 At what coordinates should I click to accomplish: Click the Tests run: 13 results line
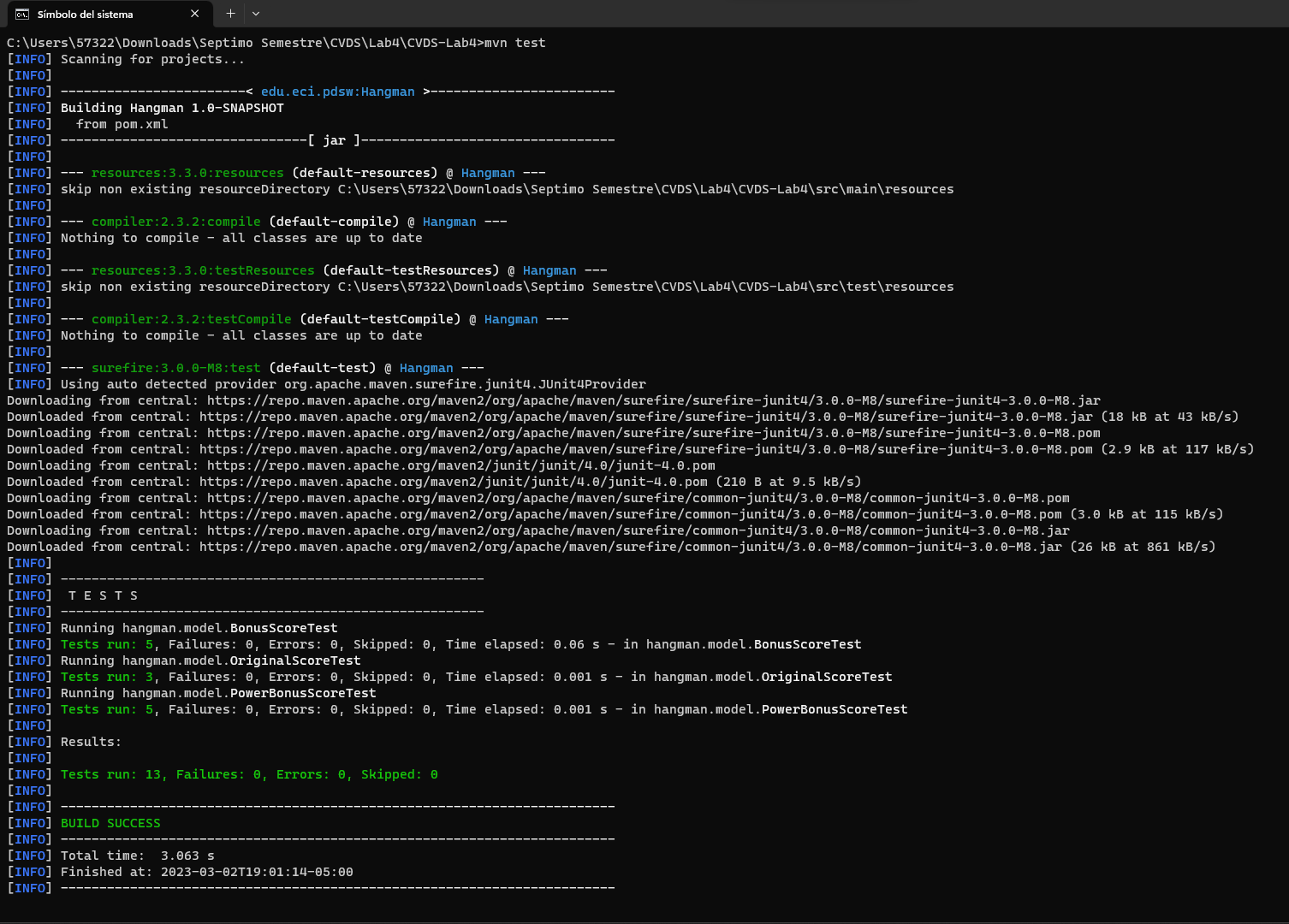tap(247, 773)
